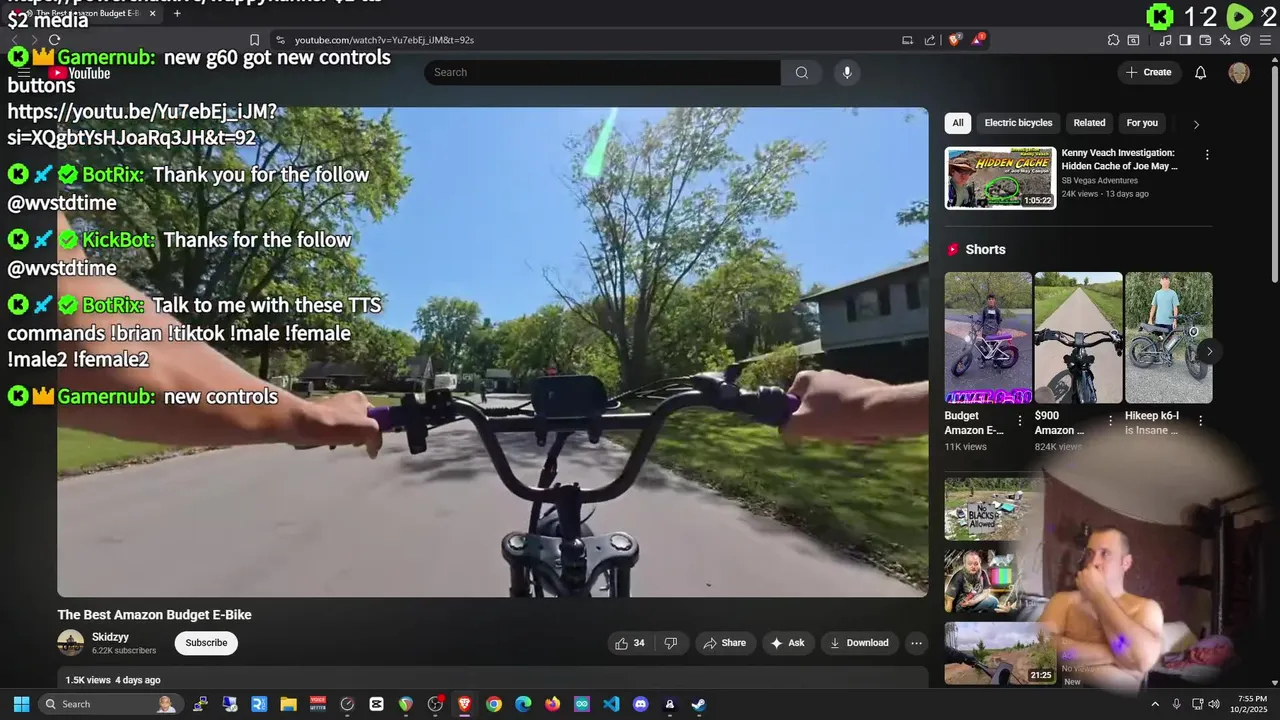Screen dimensions: 1280x720
Task: Open the Budget Amazon E- short thumbnail
Action: point(988,337)
